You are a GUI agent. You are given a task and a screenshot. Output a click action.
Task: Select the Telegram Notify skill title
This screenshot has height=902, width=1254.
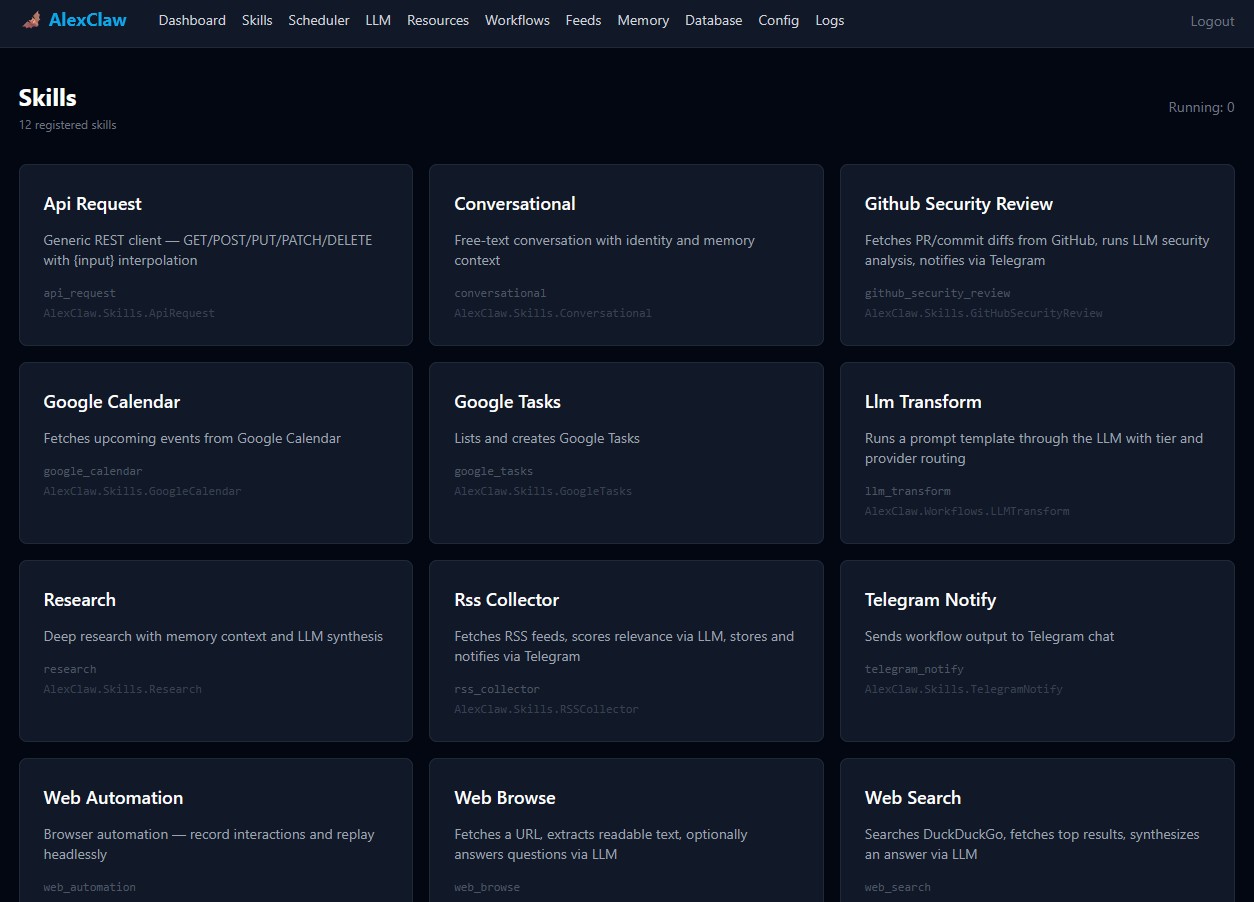(931, 600)
